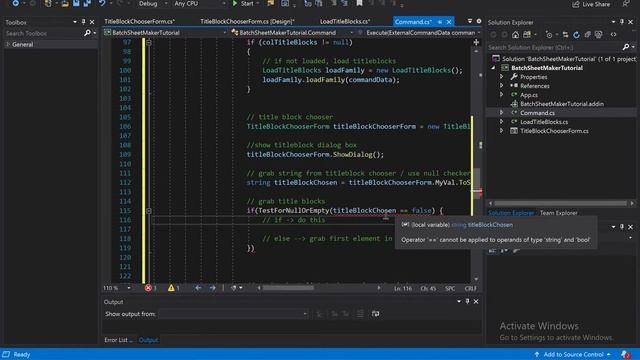This screenshot has width=640, height=360.
Task: Select Command.cs in Solution Explorer
Action: (x=537, y=113)
